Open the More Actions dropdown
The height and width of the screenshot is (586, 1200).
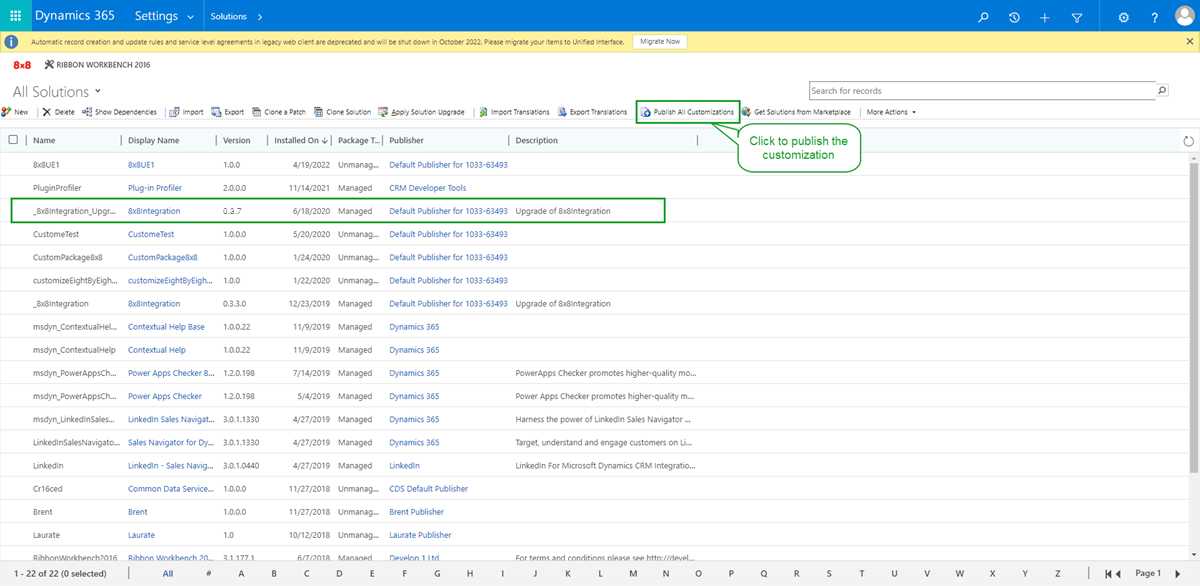point(889,111)
